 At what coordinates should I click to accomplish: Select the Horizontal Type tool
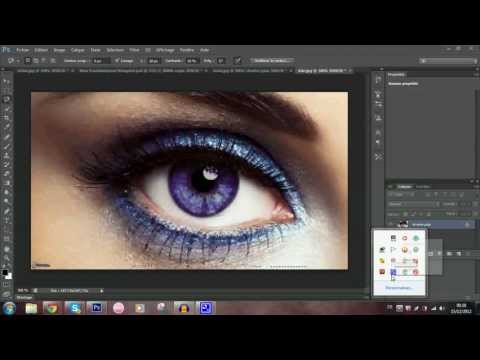point(6,221)
